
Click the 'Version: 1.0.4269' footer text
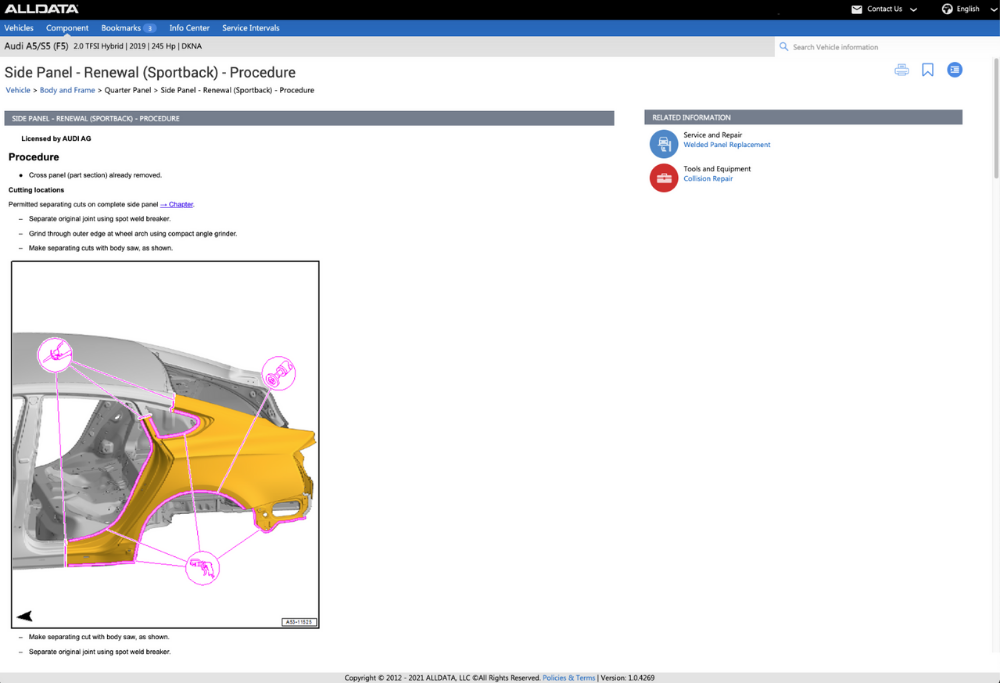tap(627, 678)
